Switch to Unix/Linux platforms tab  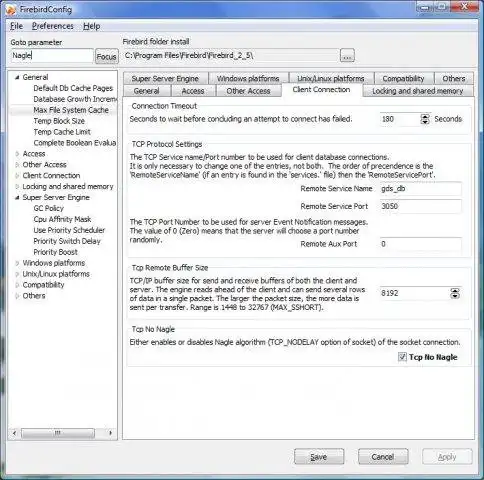[x=331, y=79]
